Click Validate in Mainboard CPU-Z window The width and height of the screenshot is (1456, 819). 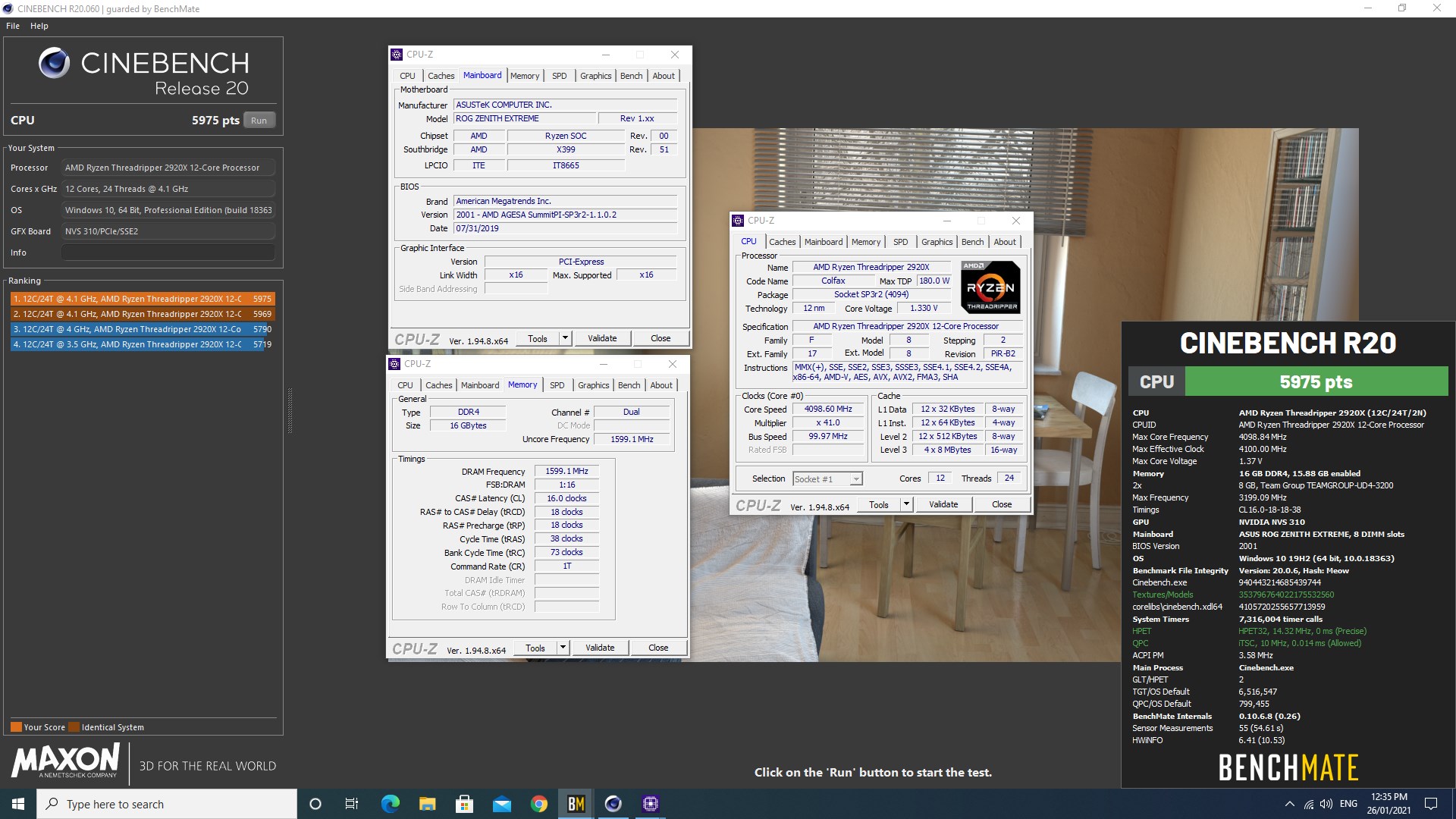(x=602, y=339)
